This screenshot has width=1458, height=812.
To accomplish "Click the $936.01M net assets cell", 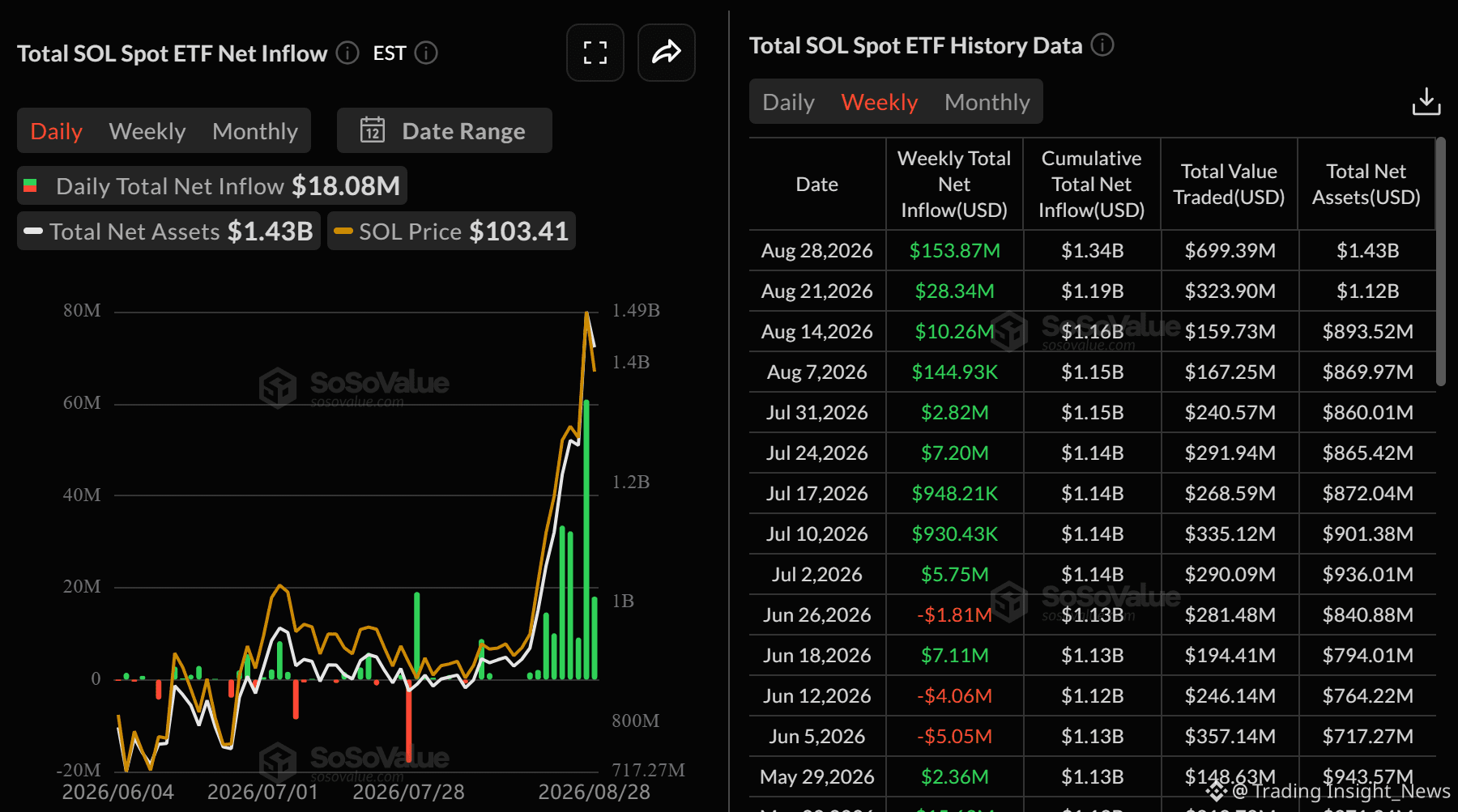I will tap(1368, 575).
